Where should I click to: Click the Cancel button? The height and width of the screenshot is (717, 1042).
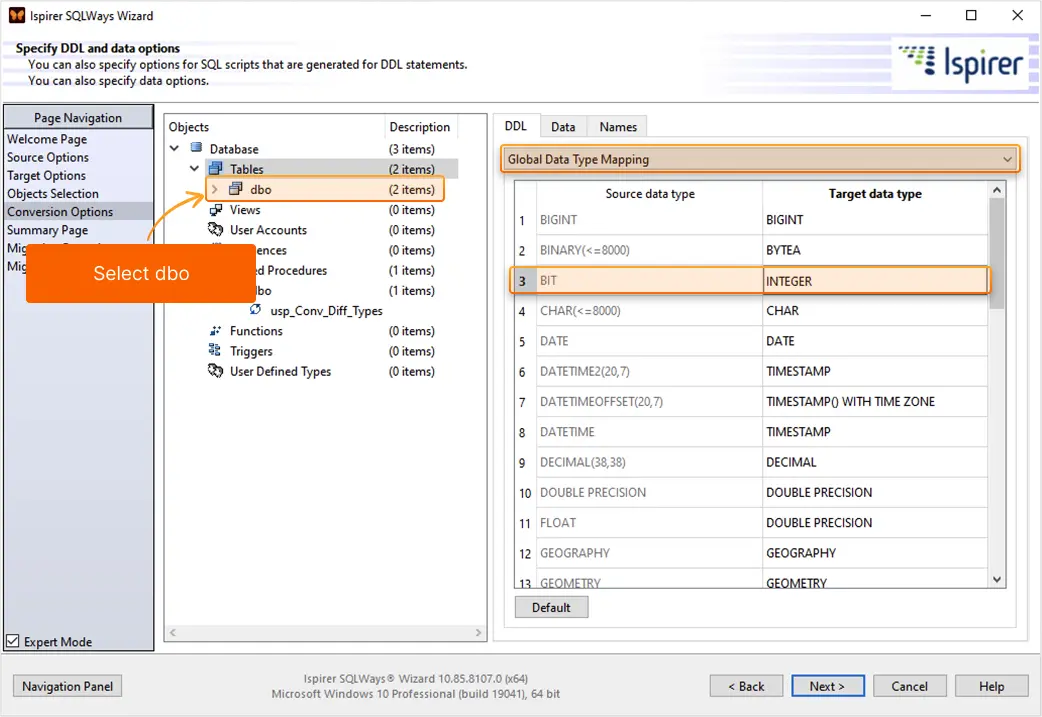(x=909, y=686)
